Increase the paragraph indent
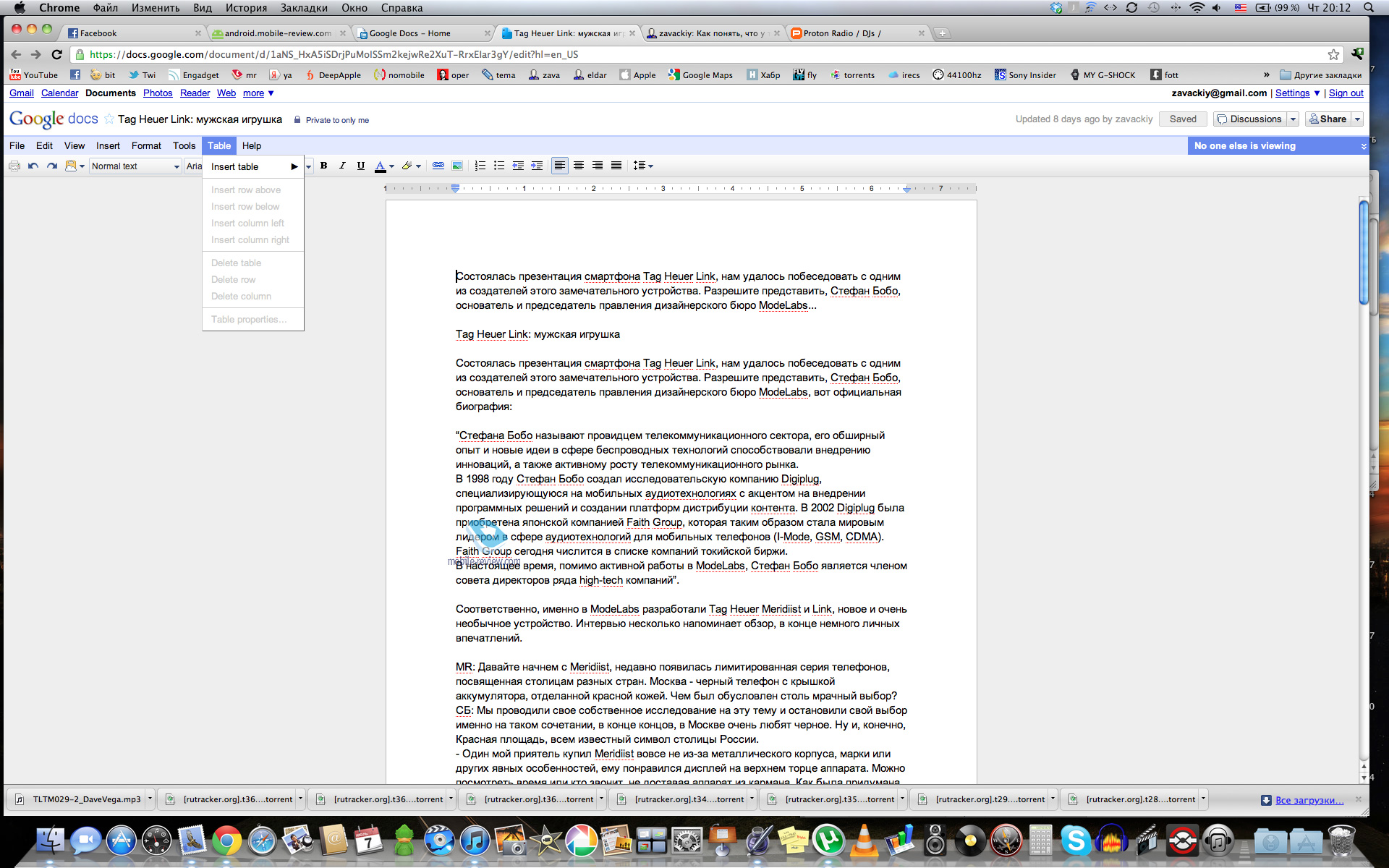This screenshot has height=868, width=1389. point(537,166)
